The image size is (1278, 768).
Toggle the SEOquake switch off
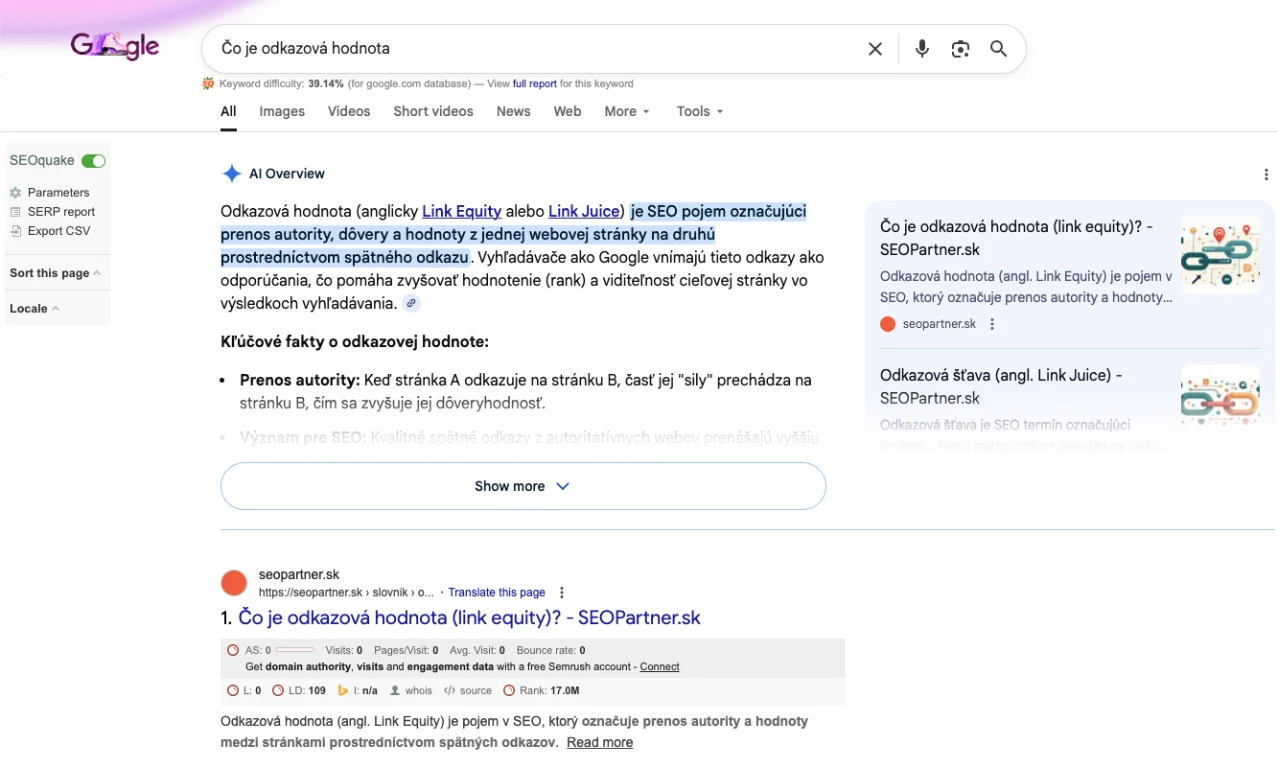[x=93, y=161]
